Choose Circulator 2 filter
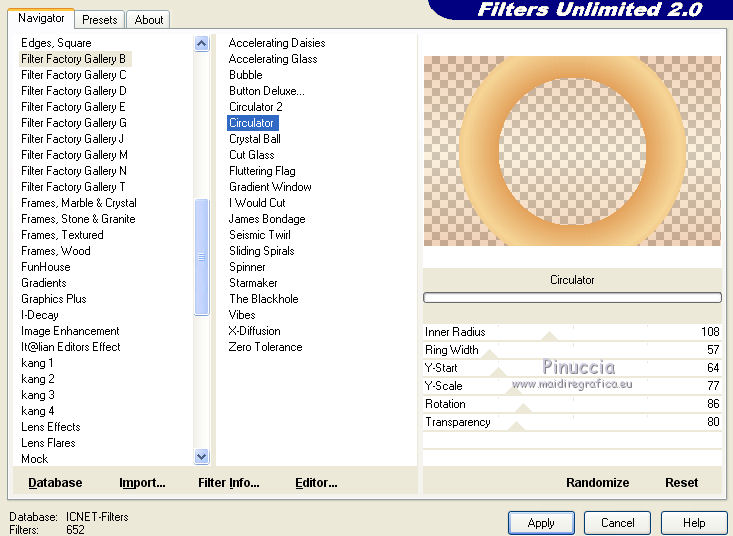 (x=256, y=107)
